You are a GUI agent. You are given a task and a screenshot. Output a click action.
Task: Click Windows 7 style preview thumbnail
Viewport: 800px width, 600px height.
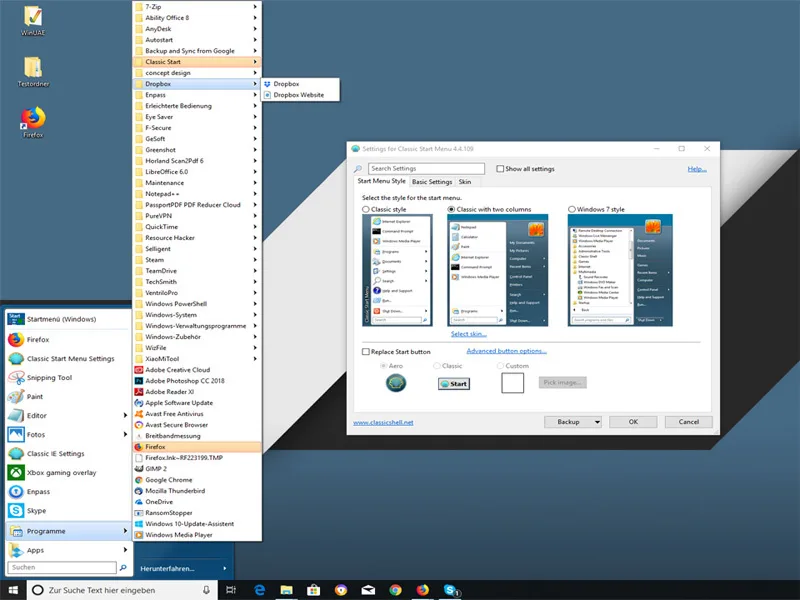[620, 270]
